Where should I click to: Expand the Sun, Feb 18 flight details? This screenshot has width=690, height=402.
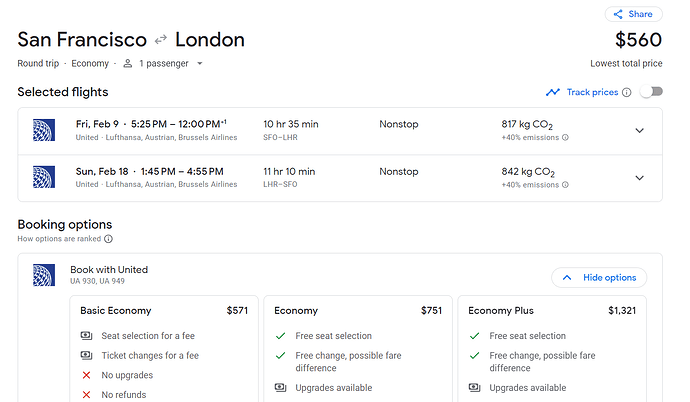click(639, 178)
